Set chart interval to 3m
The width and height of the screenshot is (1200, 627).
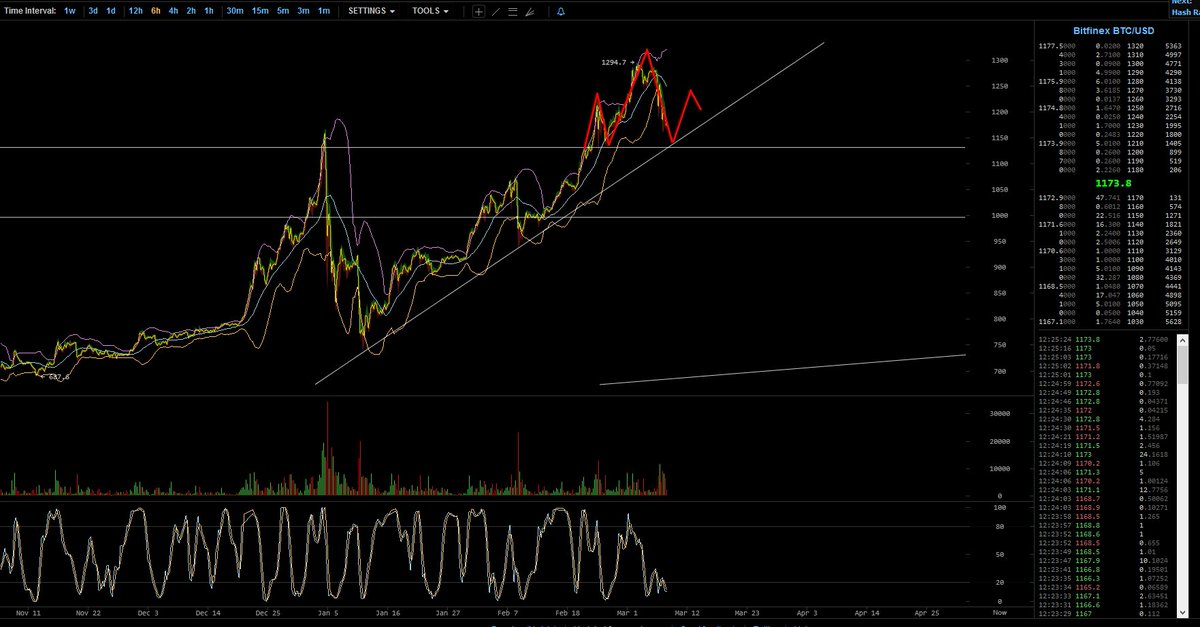303,11
